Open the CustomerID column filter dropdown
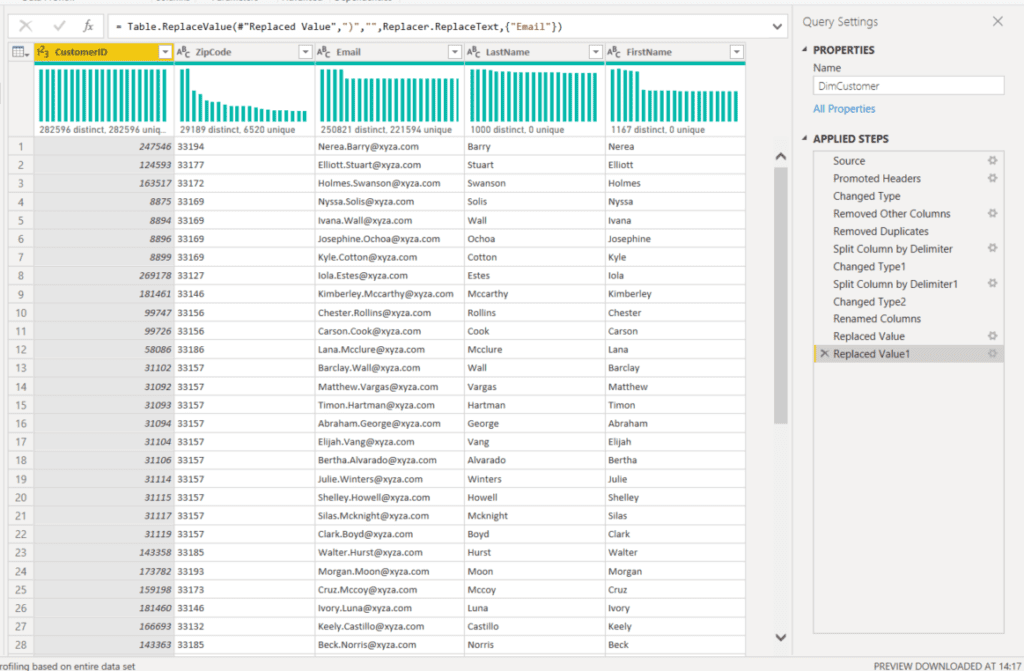Viewport: 1024px width, 671px height. coord(165,52)
